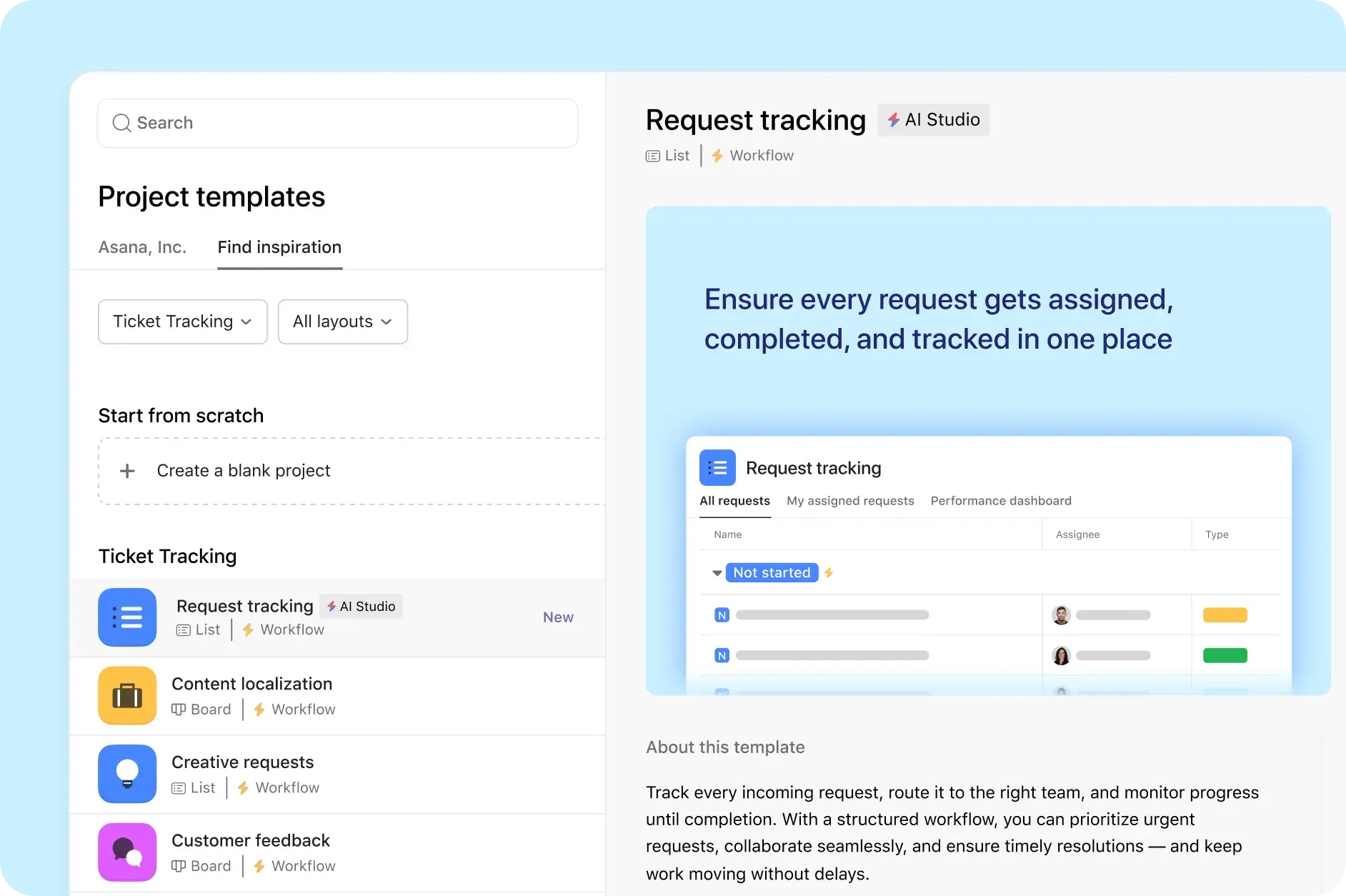The height and width of the screenshot is (896, 1346).
Task: Click the yellow Content localization briefcase icon
Action: coord(127,696)
